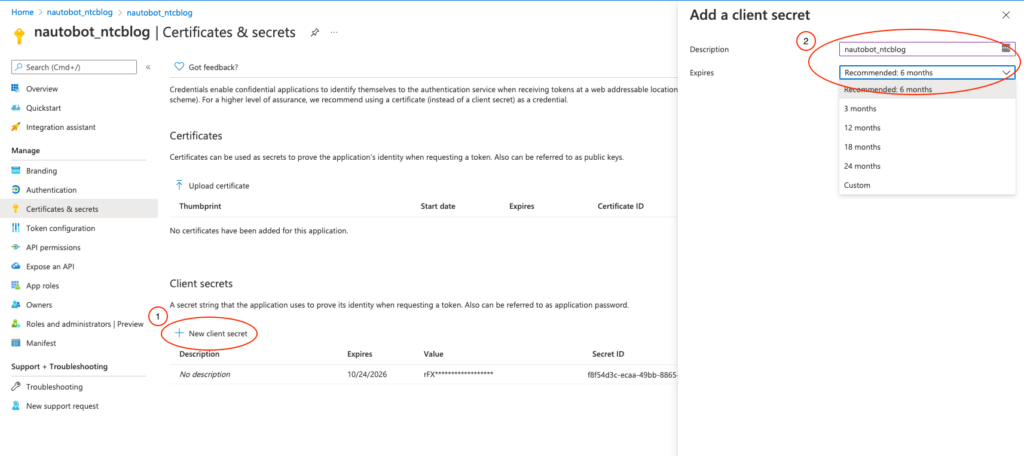Viewport: 1024px width, 456px height.
Task: Click the Upload certificate button
Action: (x=212, y=186)
